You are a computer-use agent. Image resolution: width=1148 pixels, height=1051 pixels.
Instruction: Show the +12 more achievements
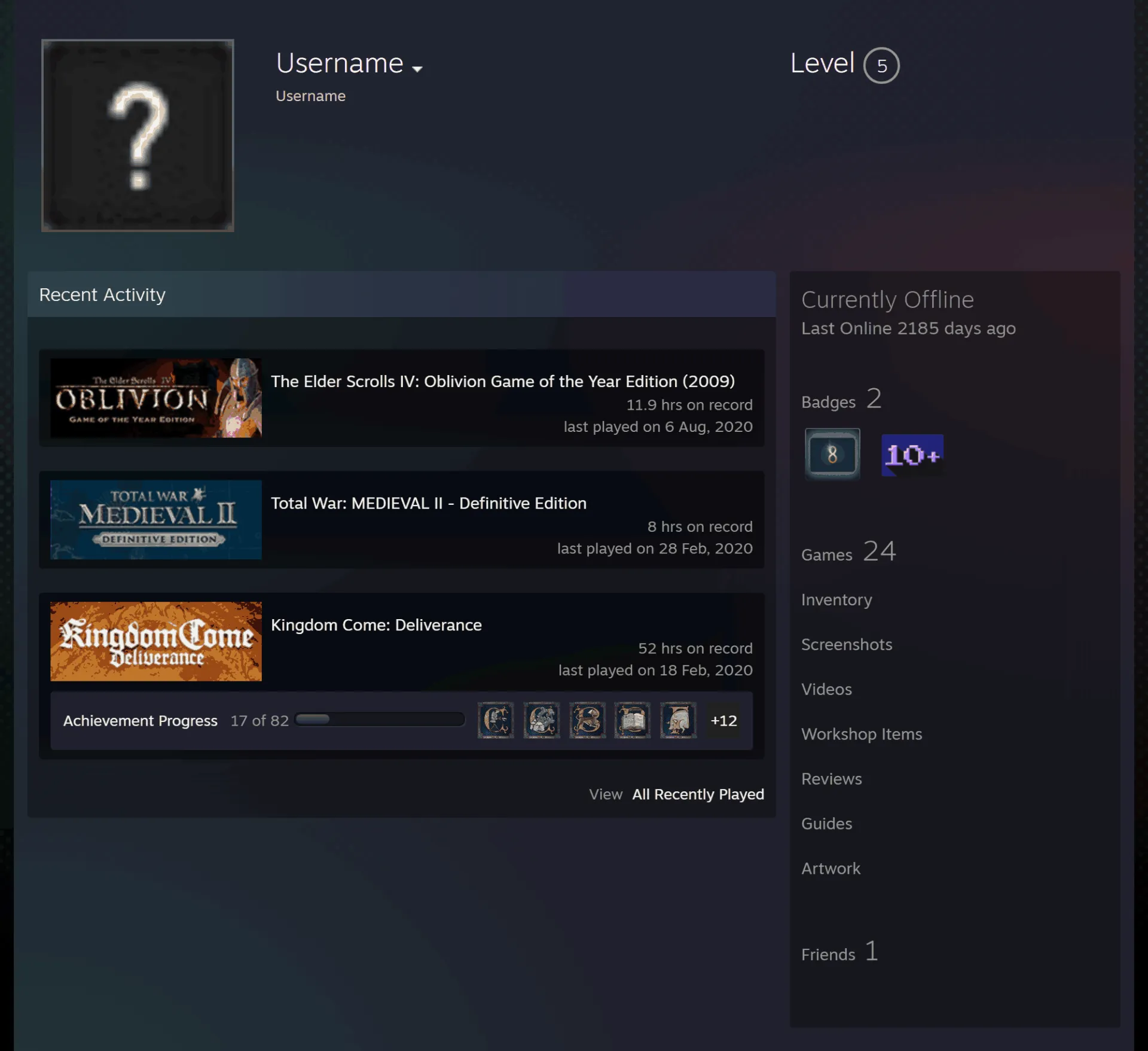point(723,720)
